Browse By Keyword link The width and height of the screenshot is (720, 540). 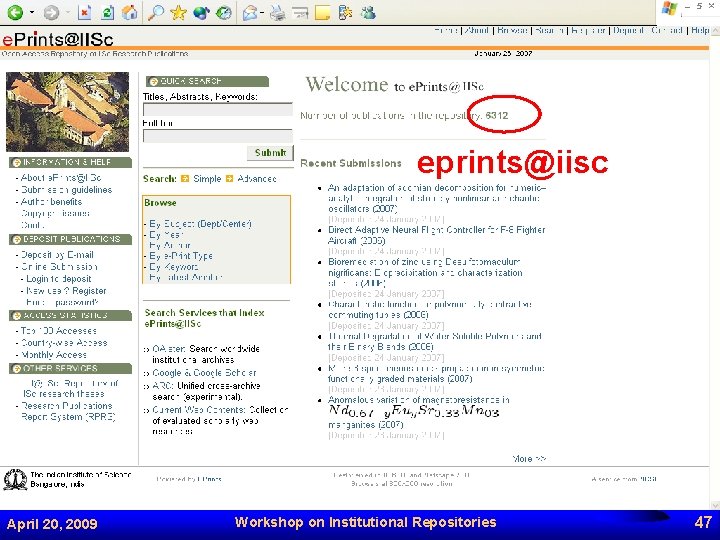pyautogui.click(x=174, y=267)
